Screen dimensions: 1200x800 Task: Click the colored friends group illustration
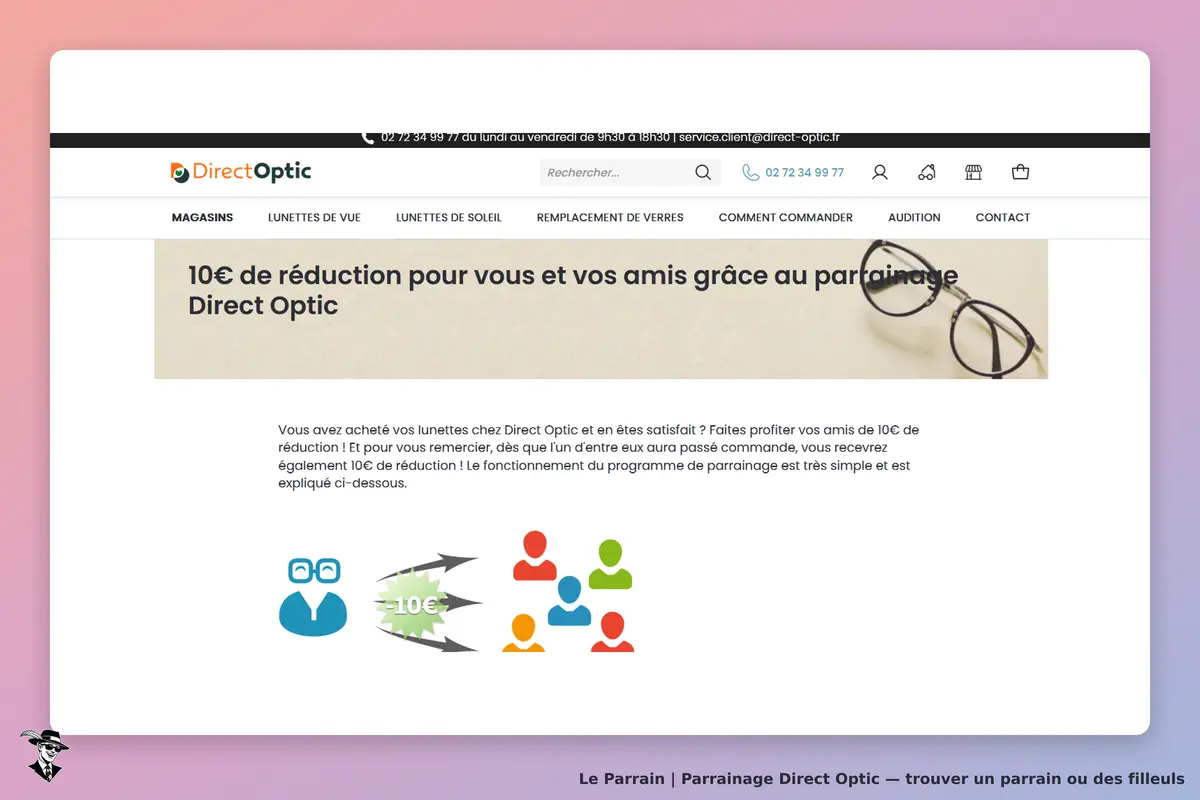(x=568, y=592)
